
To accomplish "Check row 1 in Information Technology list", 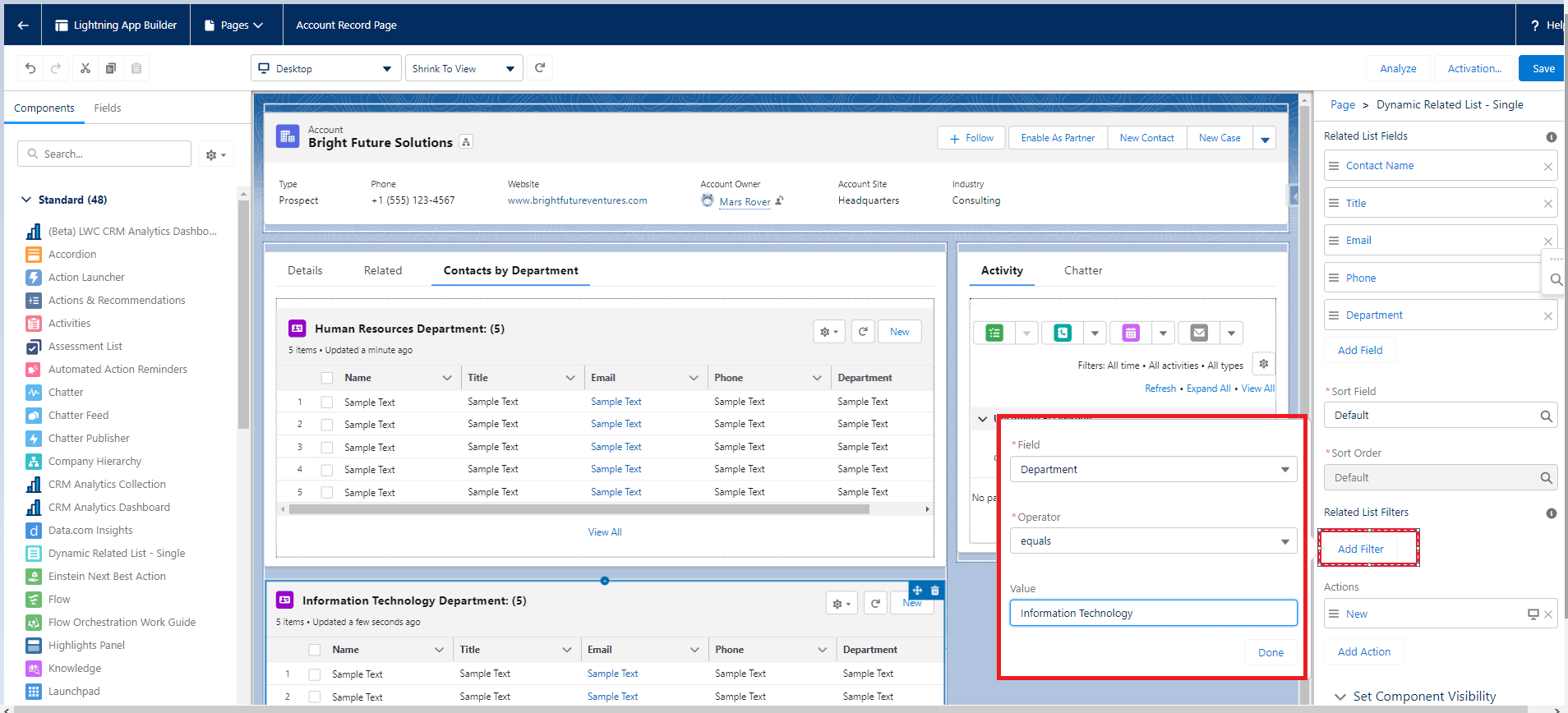I will (315, 674).
